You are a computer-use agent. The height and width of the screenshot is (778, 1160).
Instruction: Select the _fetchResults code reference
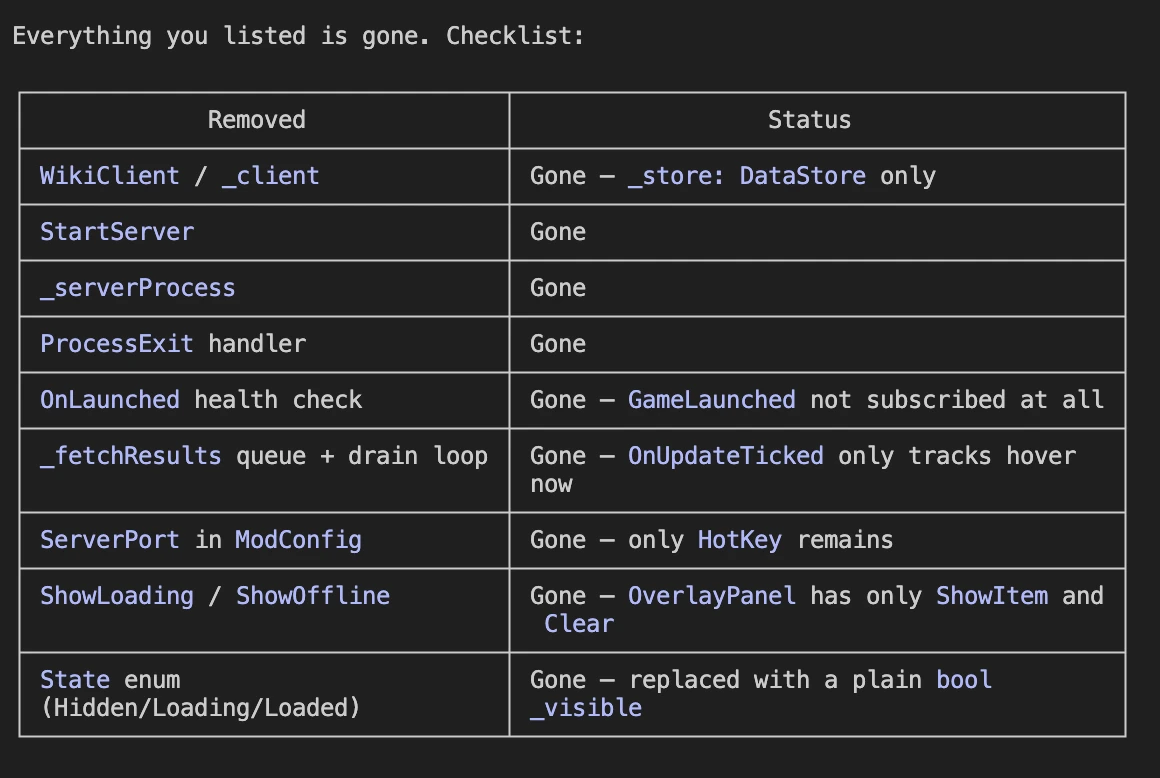tap(131, 456)
